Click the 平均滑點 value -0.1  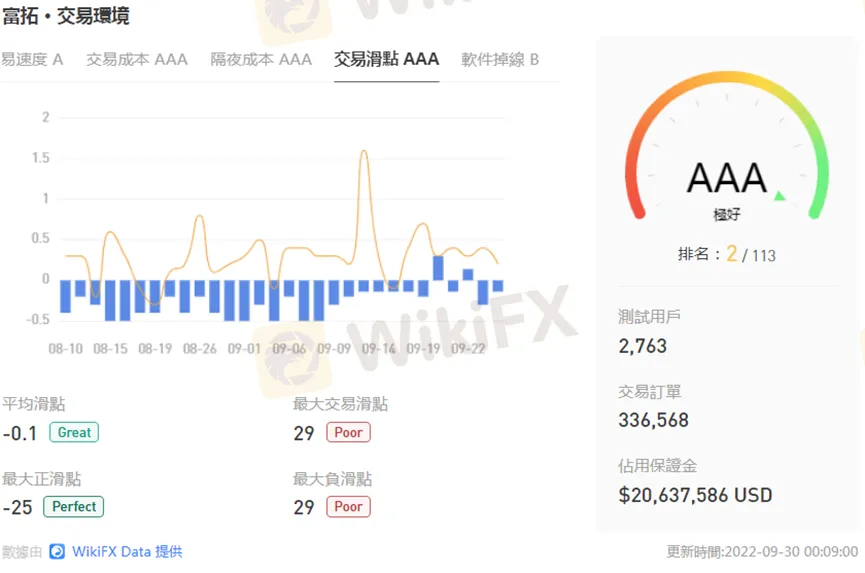coord(20,433)
